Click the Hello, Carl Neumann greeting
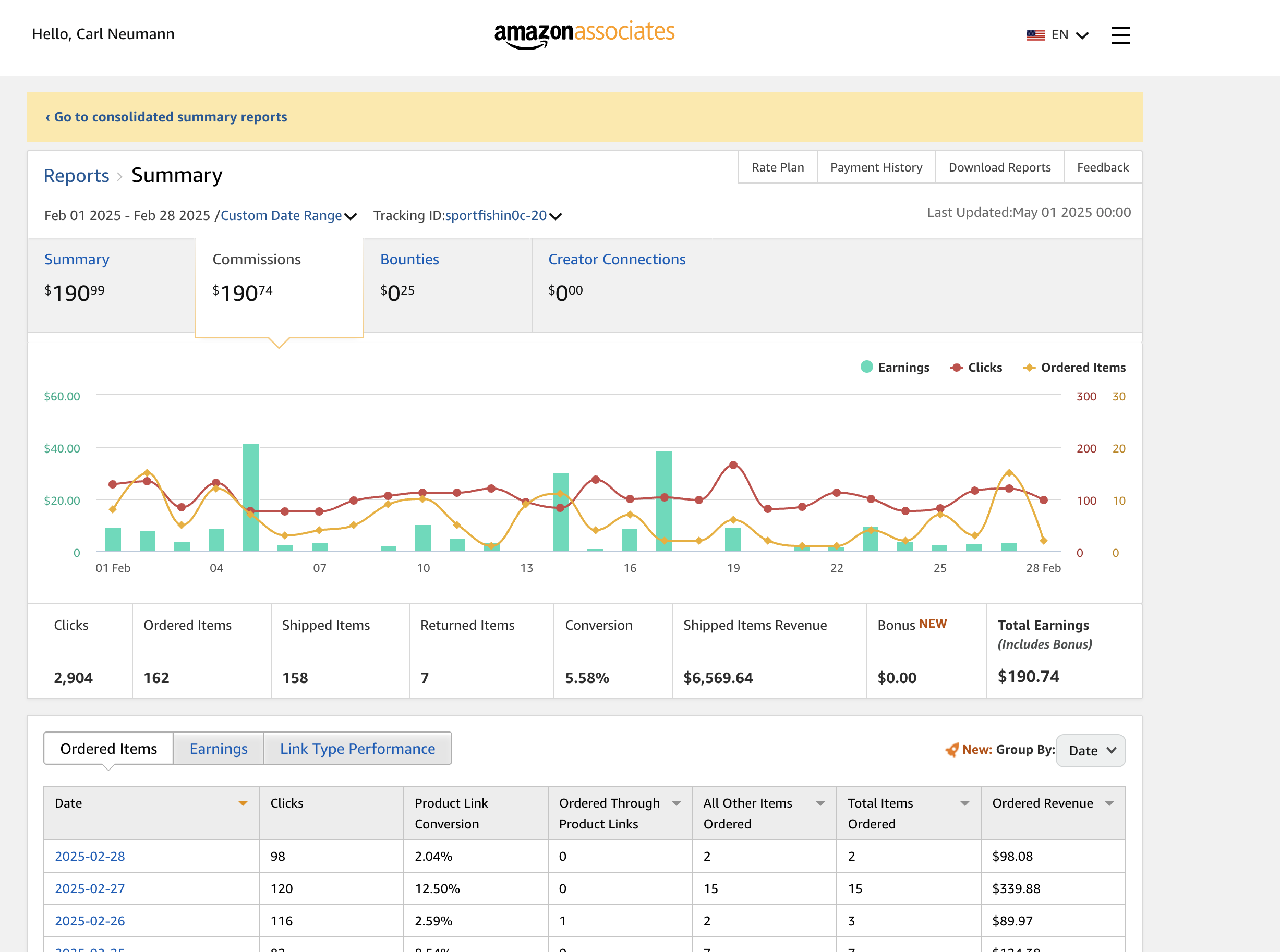Image resolution: width=1280 pixels, height=952 pixels. coord(103,34)
